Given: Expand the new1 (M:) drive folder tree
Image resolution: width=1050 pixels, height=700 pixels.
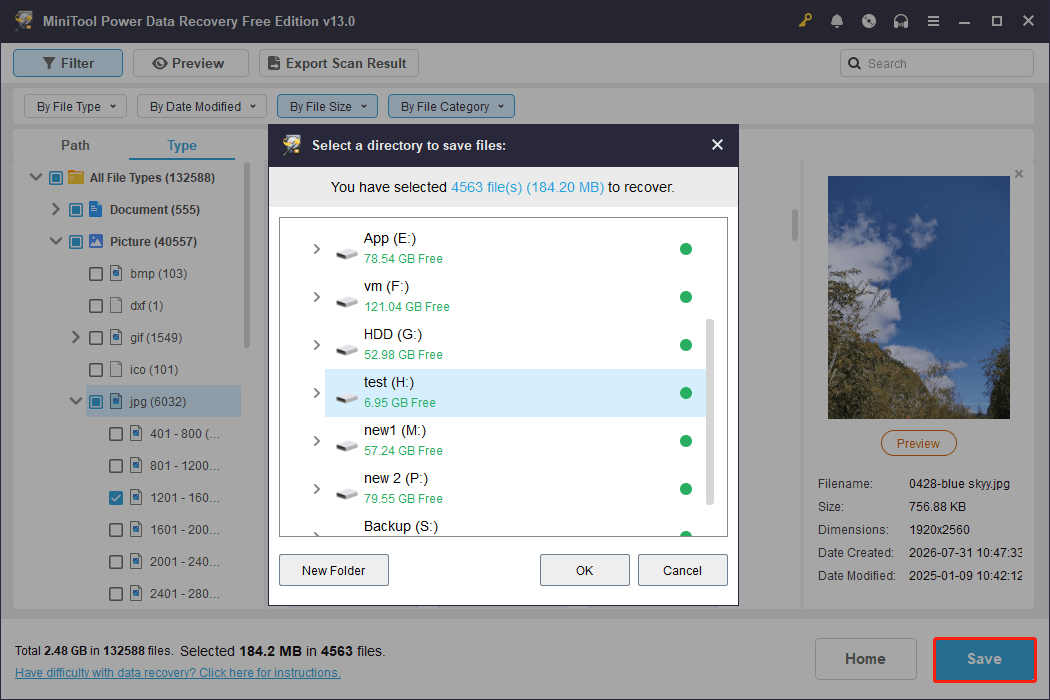Looking at the screenshot, I should [x=317, y=441].
